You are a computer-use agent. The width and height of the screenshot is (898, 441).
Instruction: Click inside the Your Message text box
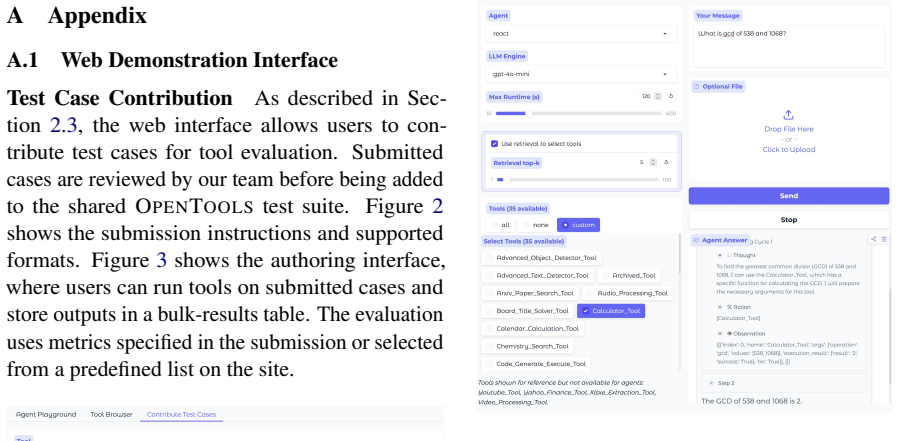pyautogui.click(x=789, y=46)
